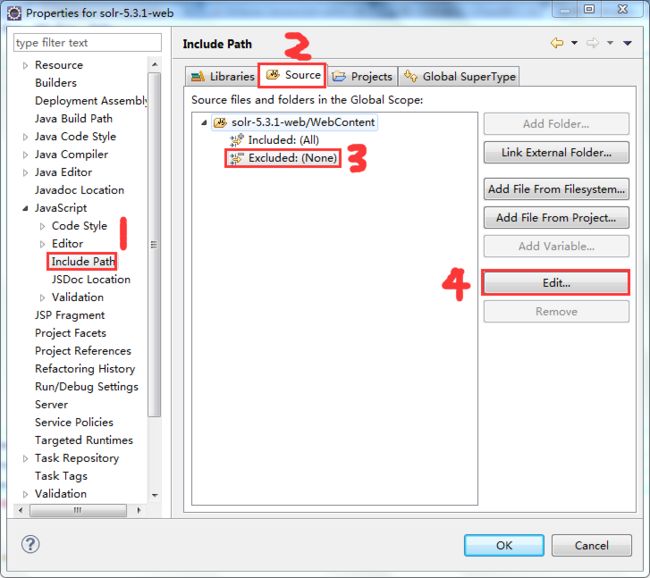Screen dimensions: 650x578
Task: Click the solr-5.3.1-web/WebContent source folder icon
Action: pos(220,122)
